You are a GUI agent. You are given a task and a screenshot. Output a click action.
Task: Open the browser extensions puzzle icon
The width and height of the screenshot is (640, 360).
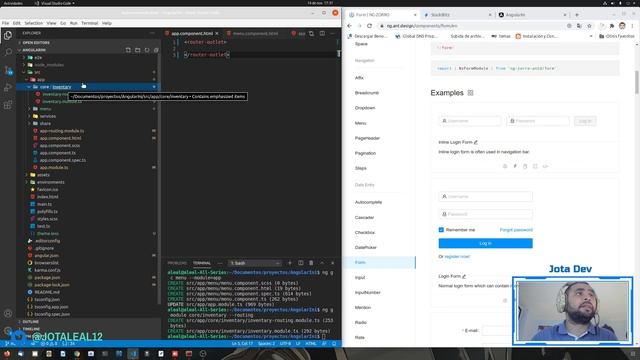tap(612, 26)
